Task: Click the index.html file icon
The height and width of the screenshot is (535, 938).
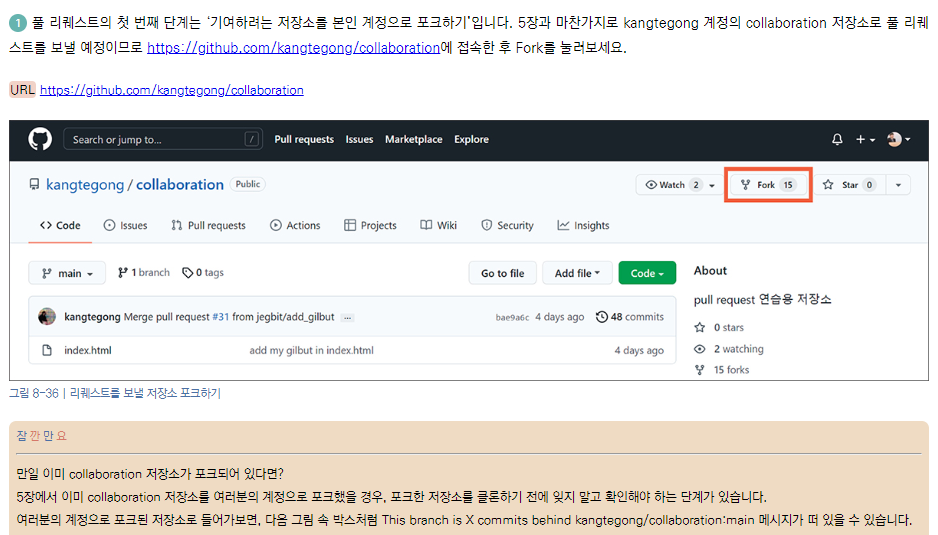Action: (x=47, y=350)
